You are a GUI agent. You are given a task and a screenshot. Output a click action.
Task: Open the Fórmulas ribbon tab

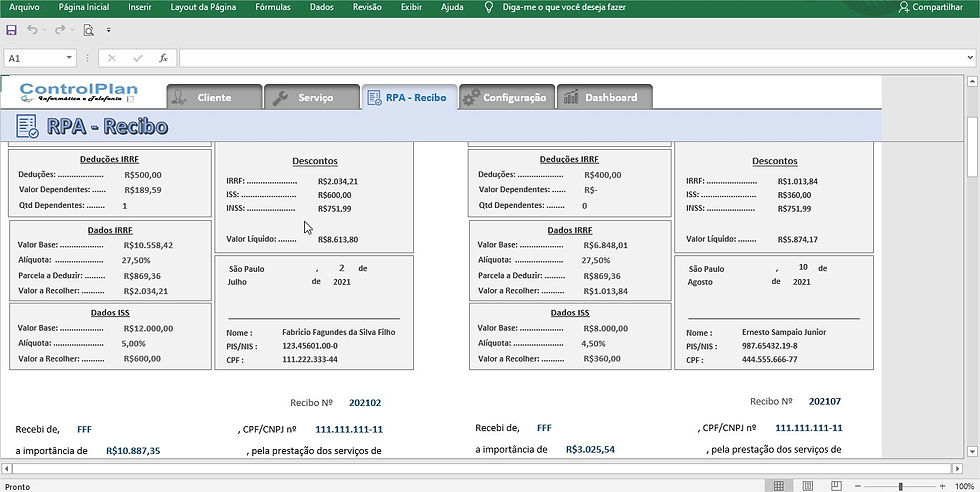(273, 8)
